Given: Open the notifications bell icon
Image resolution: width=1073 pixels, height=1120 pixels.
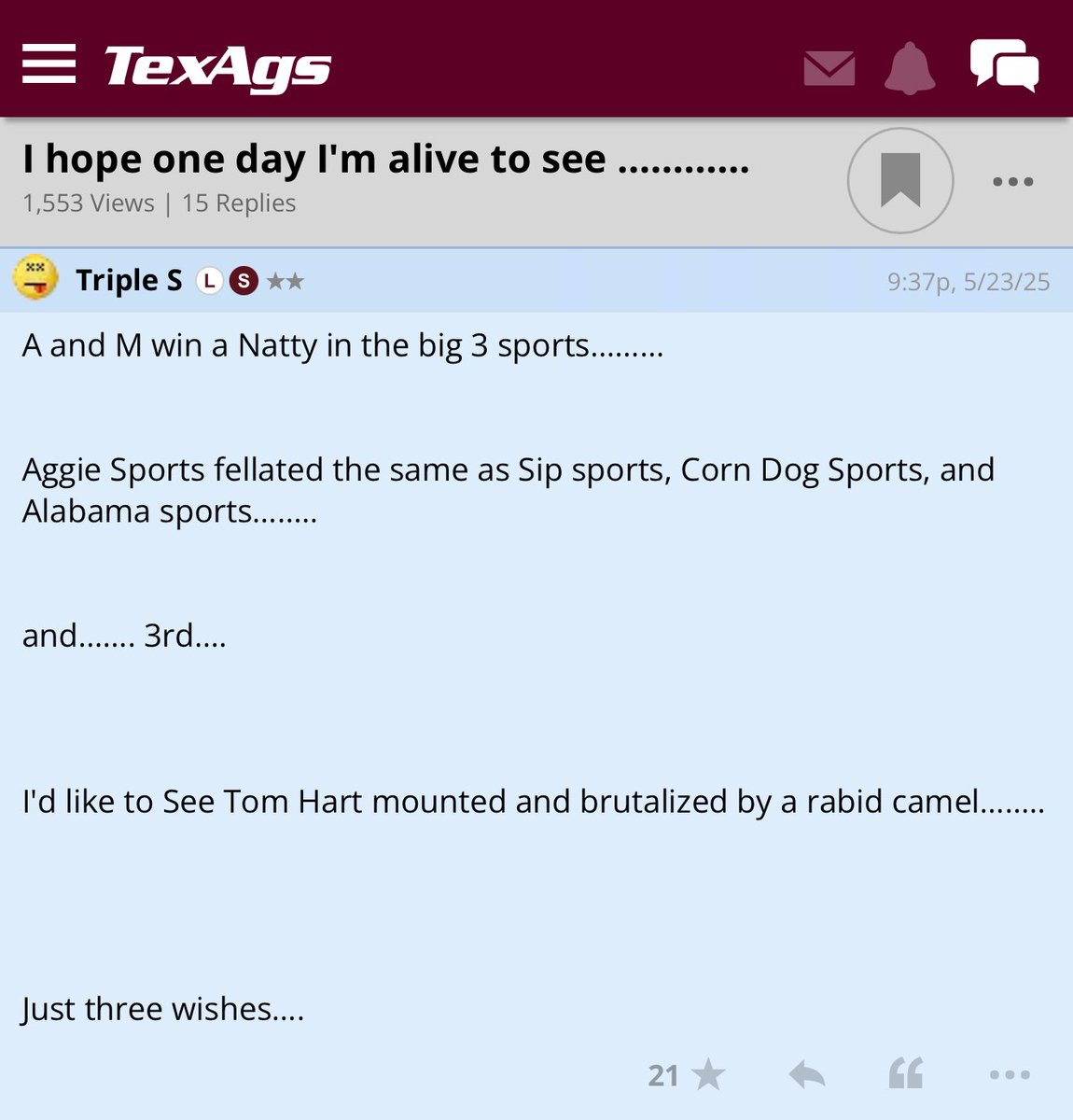Looking at the screenshot, I should coord(909,67).
